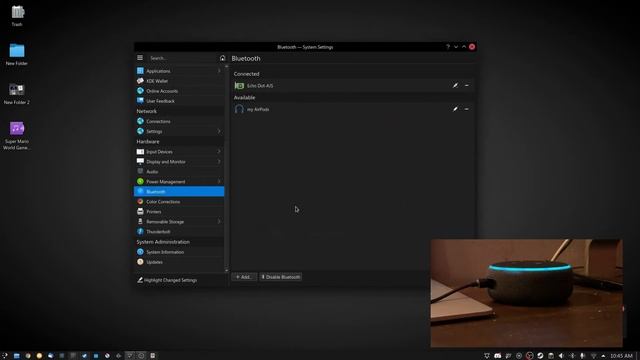Open the network Wi-Fi tray icon
Screen dimensions: 640x360
click(x=593, y=356)
